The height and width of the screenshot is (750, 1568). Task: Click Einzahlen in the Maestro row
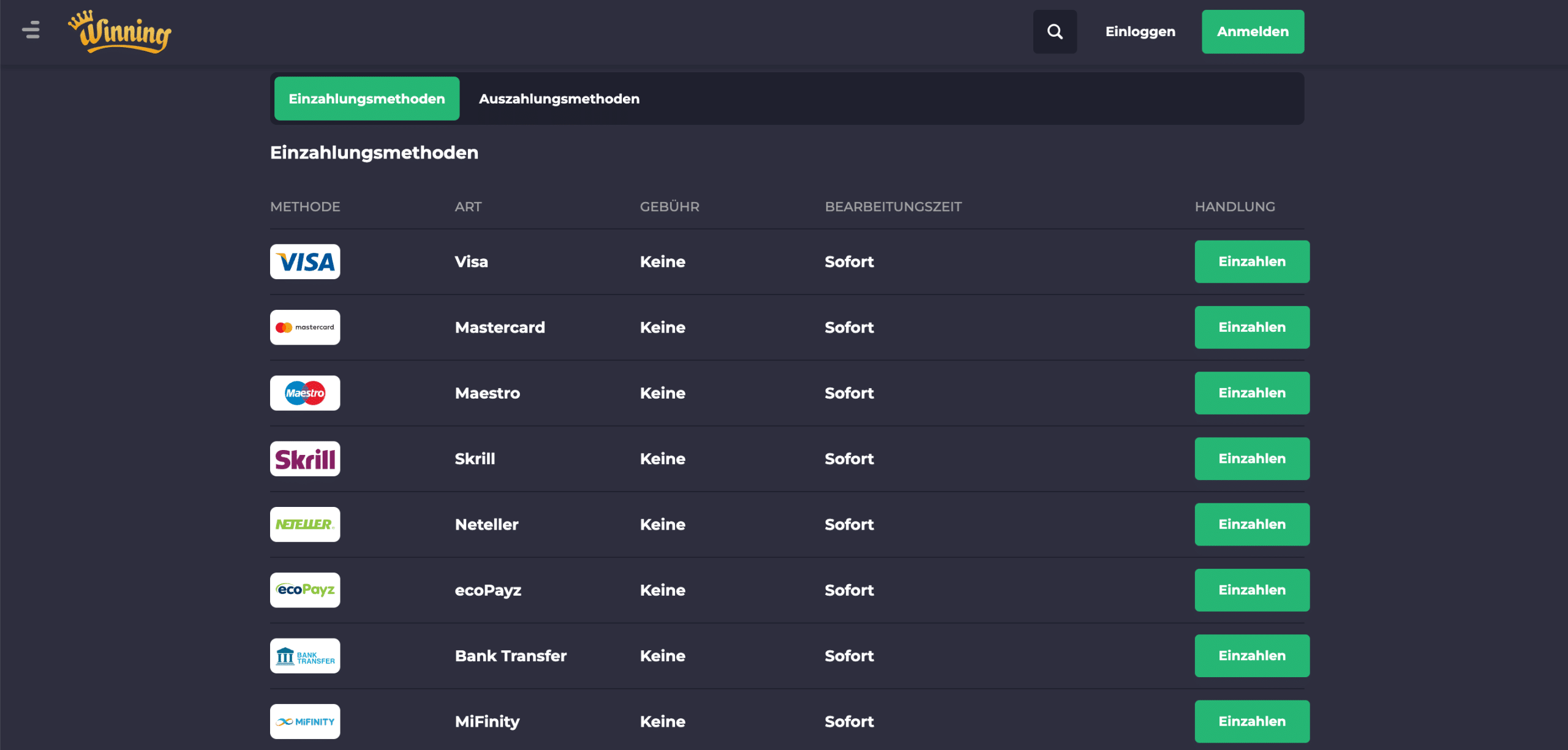(1252, 393)
